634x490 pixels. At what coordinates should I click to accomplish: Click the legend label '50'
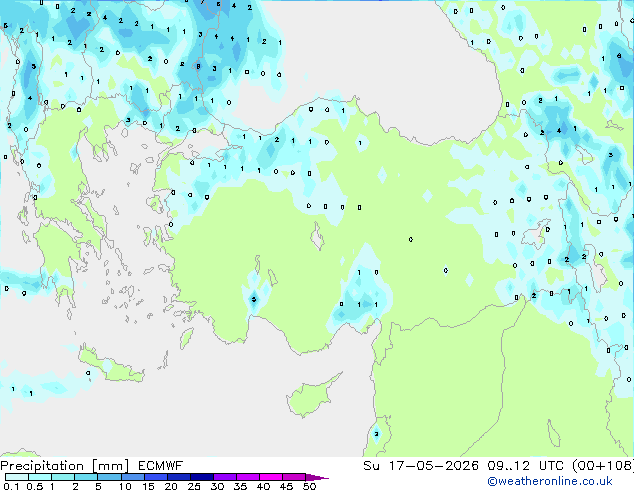[309, 486]
